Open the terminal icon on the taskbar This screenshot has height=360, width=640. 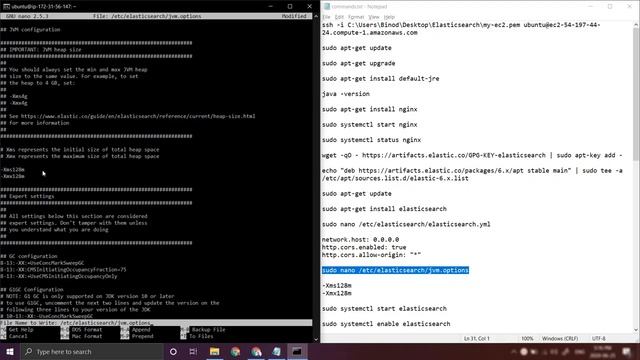click(297, 351)
